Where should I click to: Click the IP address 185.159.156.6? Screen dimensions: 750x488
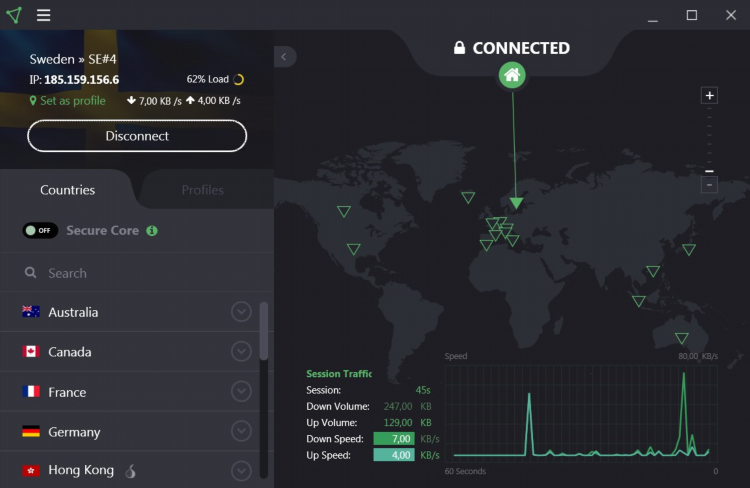pyautogui.click(x=81, y=79)
